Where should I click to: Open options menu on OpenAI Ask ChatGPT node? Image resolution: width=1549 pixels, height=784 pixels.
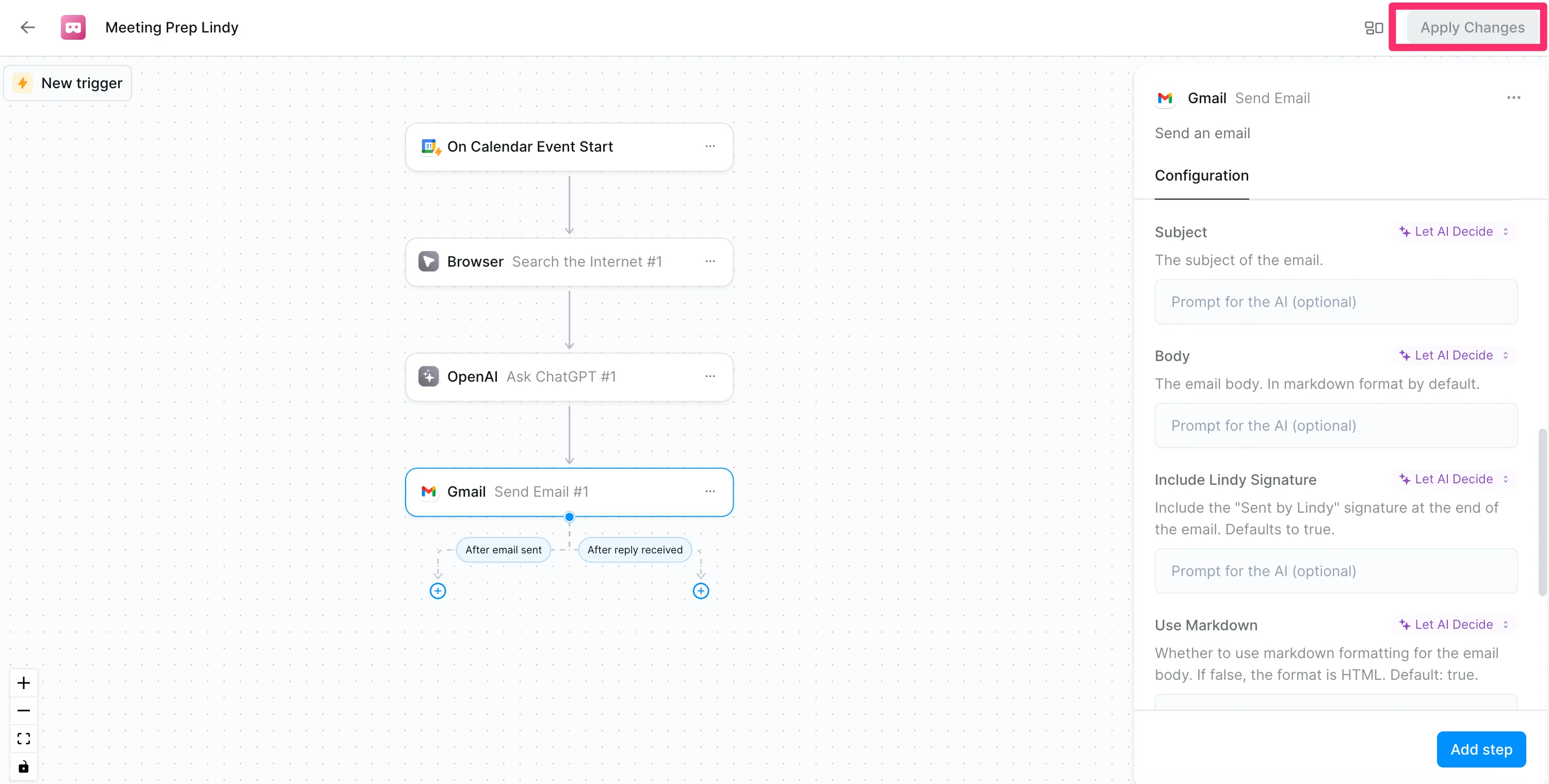point(710,377)
